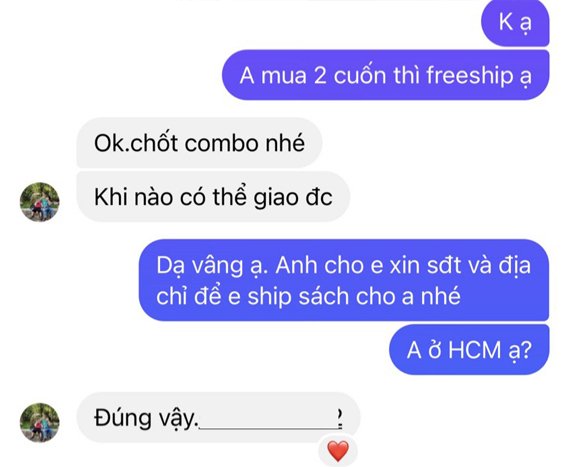The height and width of the screenshot is (467, 583).
Task: Select the "A mua 2 cuốn thì freeship ạ" bubble
Action: click(386, 75)
